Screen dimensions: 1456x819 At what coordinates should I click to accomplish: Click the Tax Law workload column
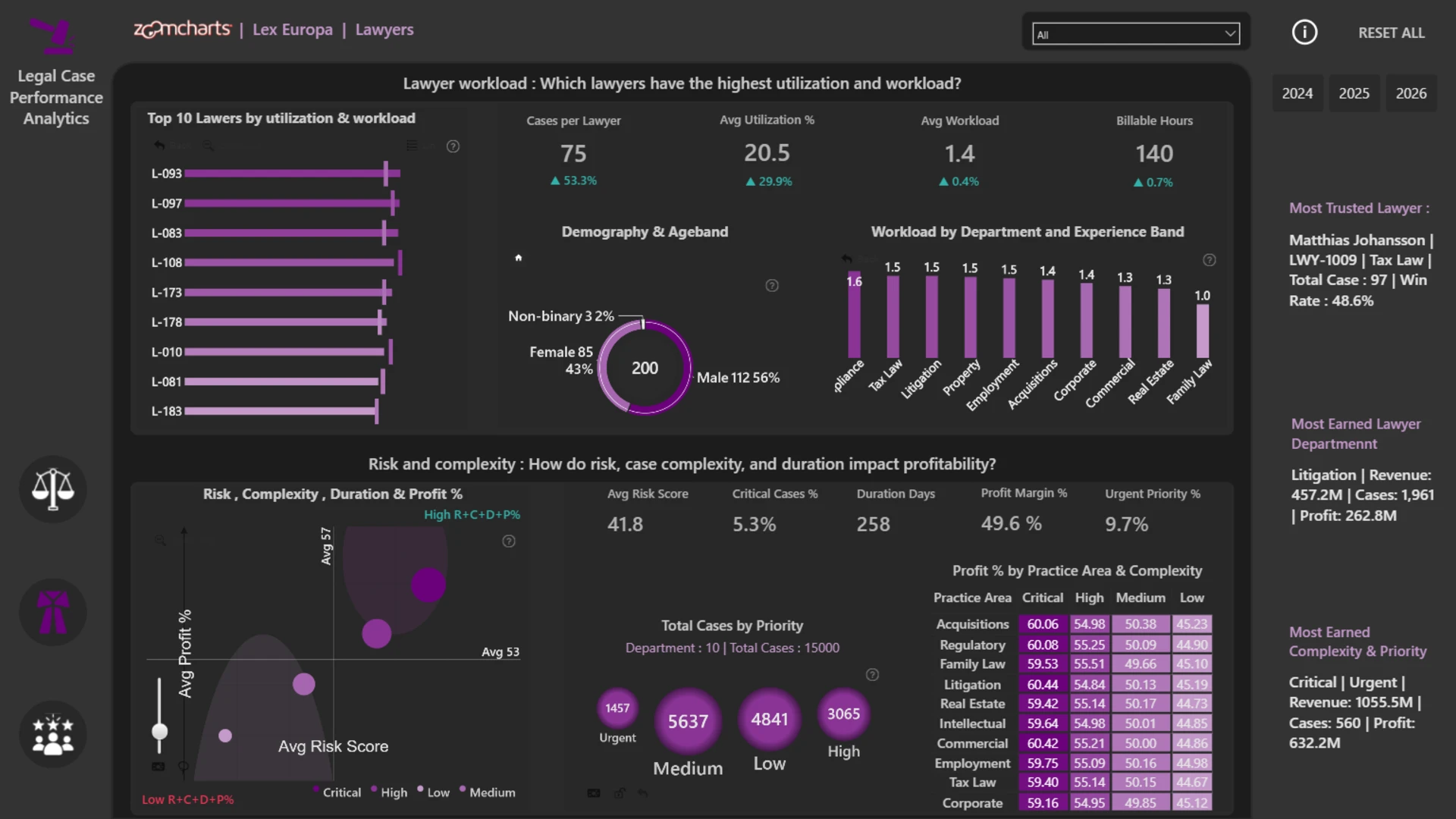[x=893, y=317]
